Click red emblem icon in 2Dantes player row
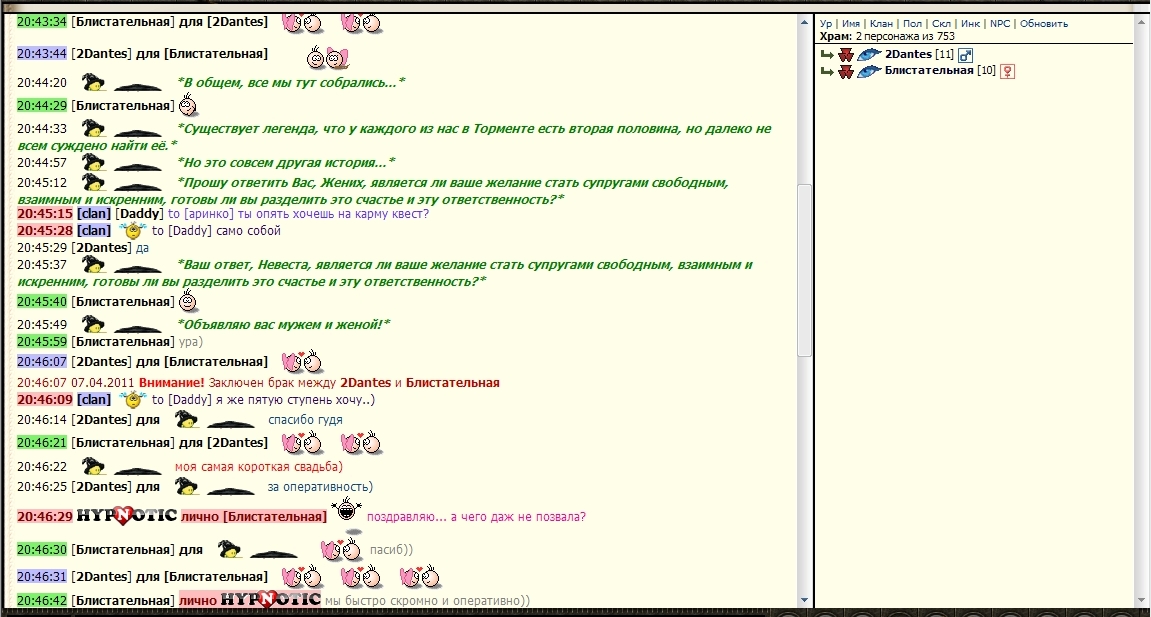This screenshot has width=1151, height=617. [846, 54]
